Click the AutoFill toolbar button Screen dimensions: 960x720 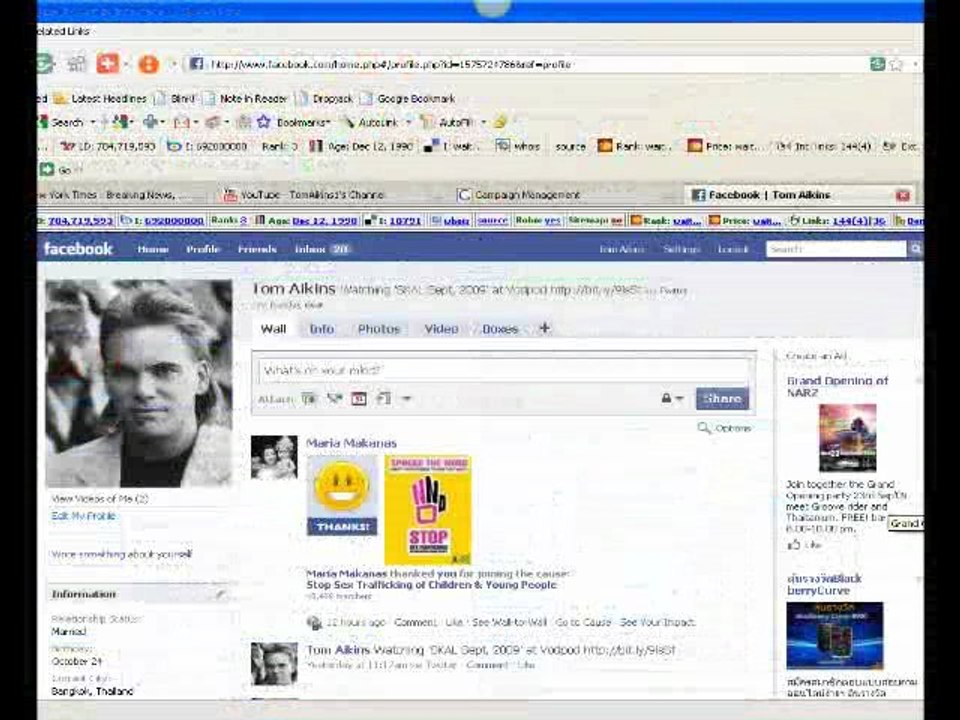pos(448,122)
